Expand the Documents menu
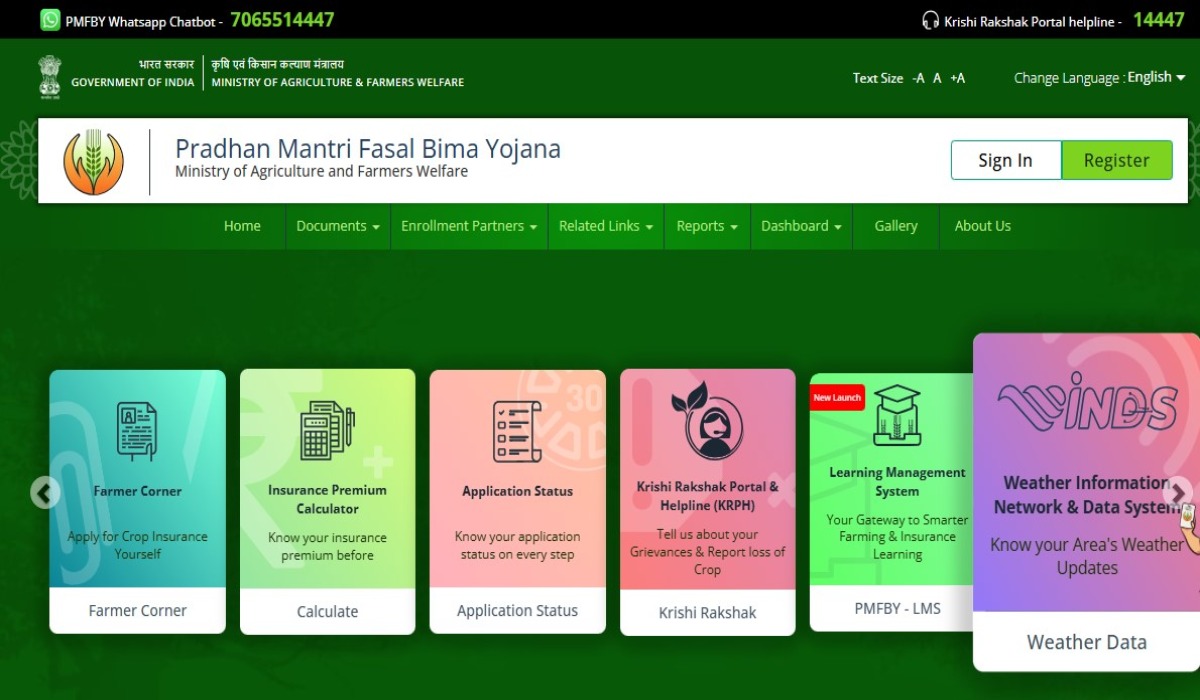The width and height of the screenshot is (1200, 700). (x=337, y=226)
